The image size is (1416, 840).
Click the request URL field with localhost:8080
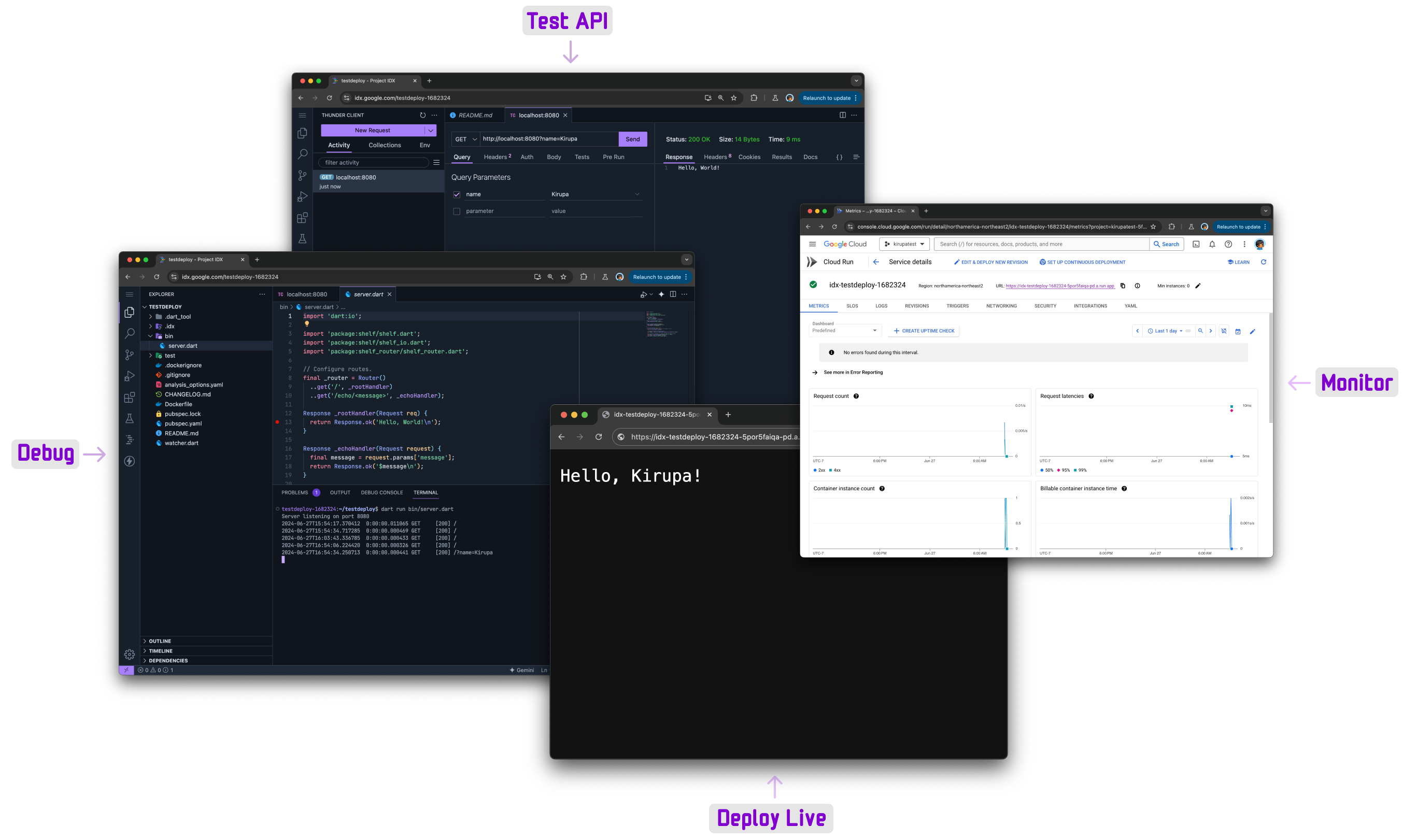[x=548, y=139]
